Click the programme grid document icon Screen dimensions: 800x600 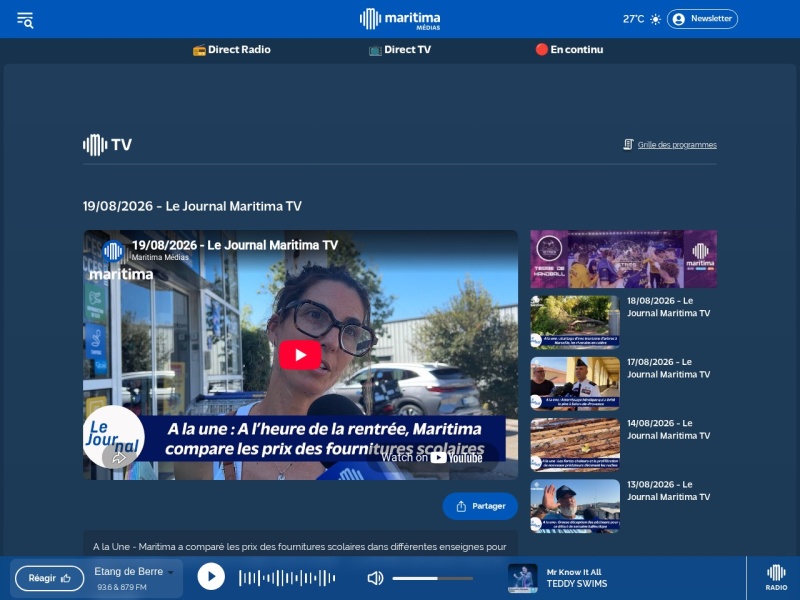tap(628, 144)
